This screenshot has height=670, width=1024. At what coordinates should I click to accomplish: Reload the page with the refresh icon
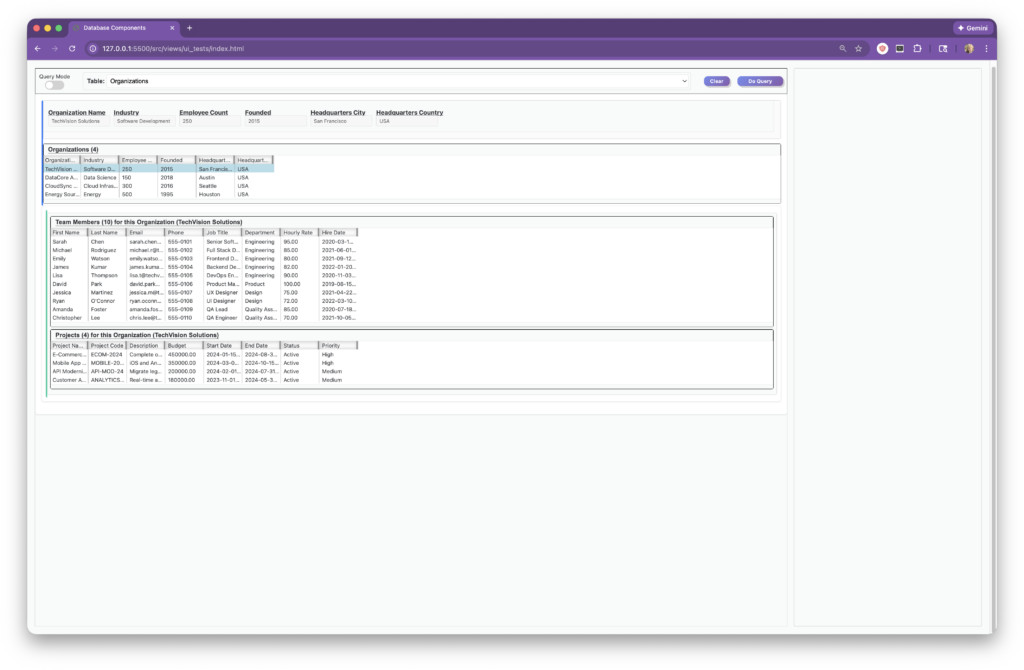[x=72, y=48]
